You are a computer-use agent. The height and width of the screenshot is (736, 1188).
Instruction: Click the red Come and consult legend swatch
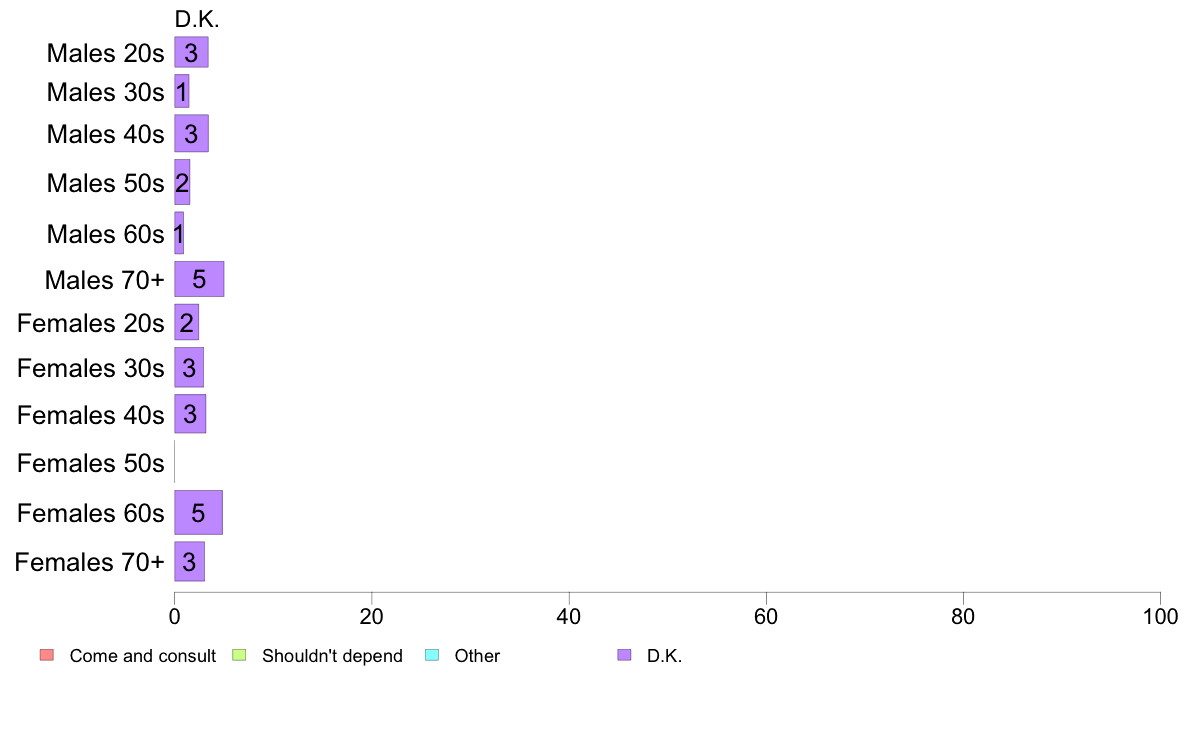tap(47, 655)
